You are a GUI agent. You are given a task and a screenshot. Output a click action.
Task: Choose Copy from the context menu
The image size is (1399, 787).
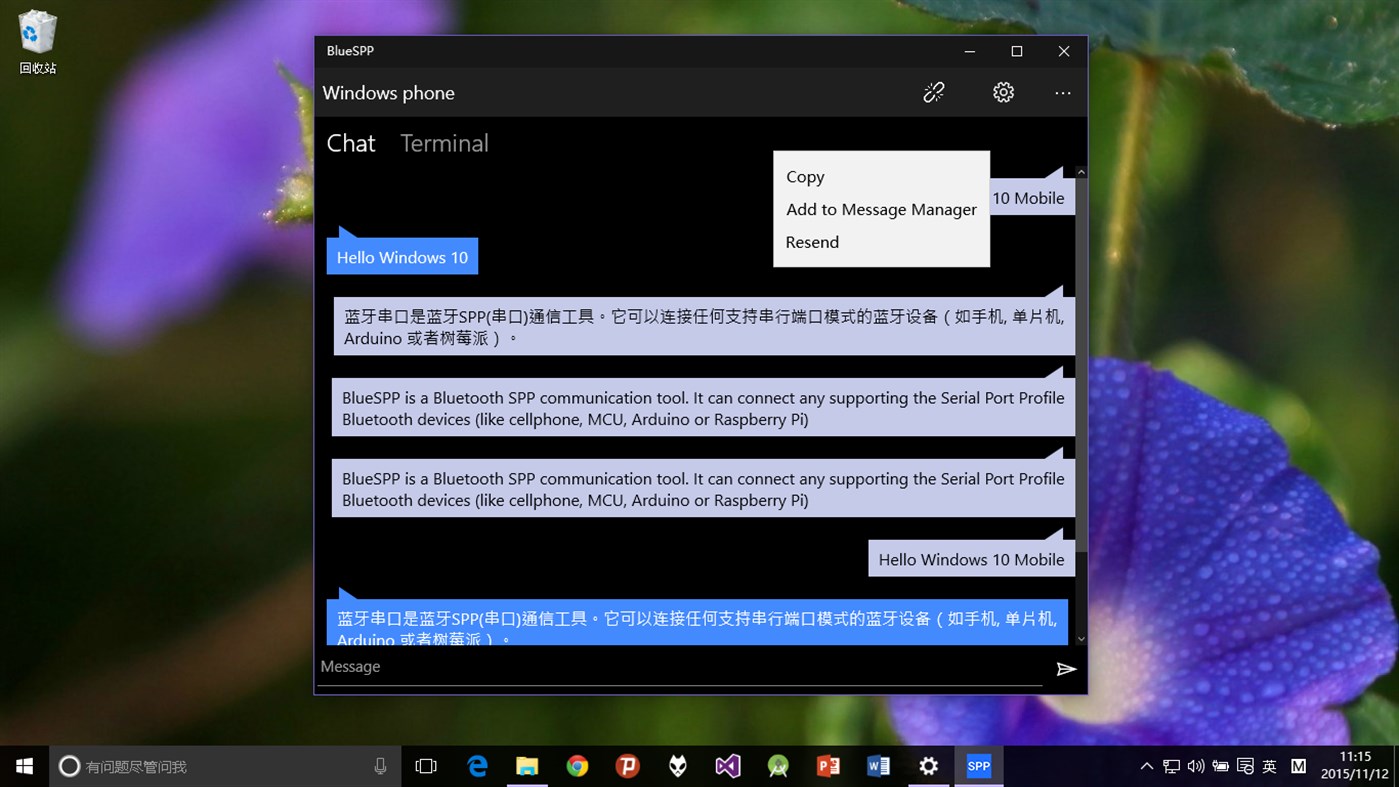805,176
